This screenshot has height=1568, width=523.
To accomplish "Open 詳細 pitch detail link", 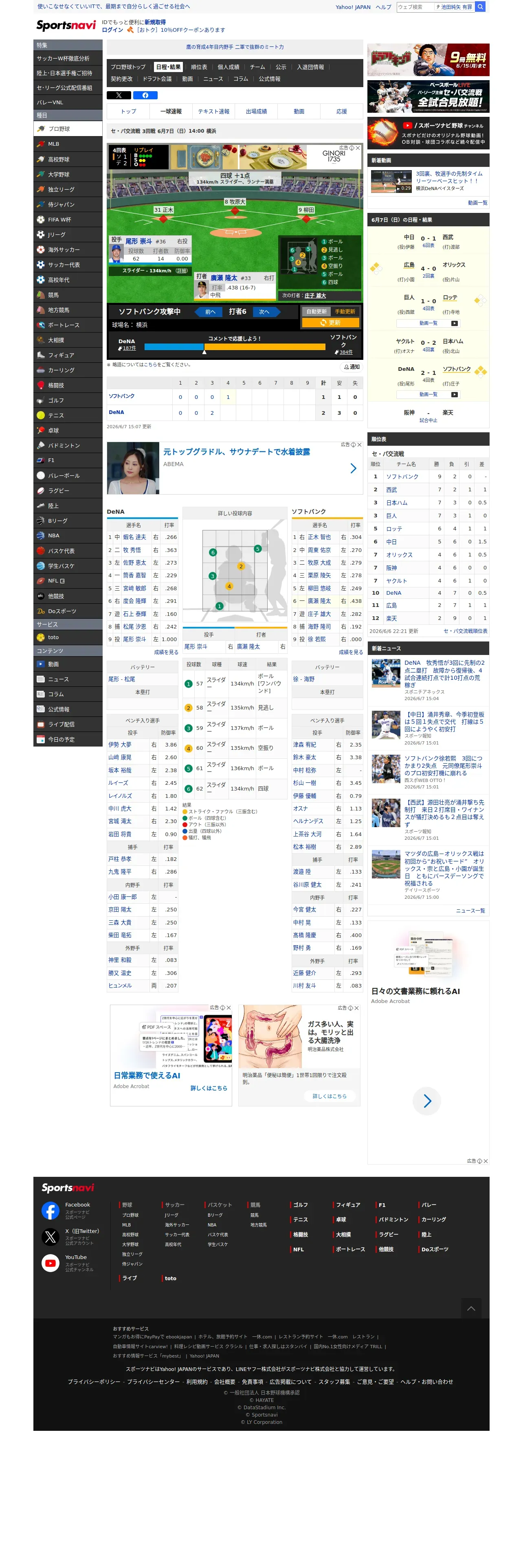I will tap(181, 270).
